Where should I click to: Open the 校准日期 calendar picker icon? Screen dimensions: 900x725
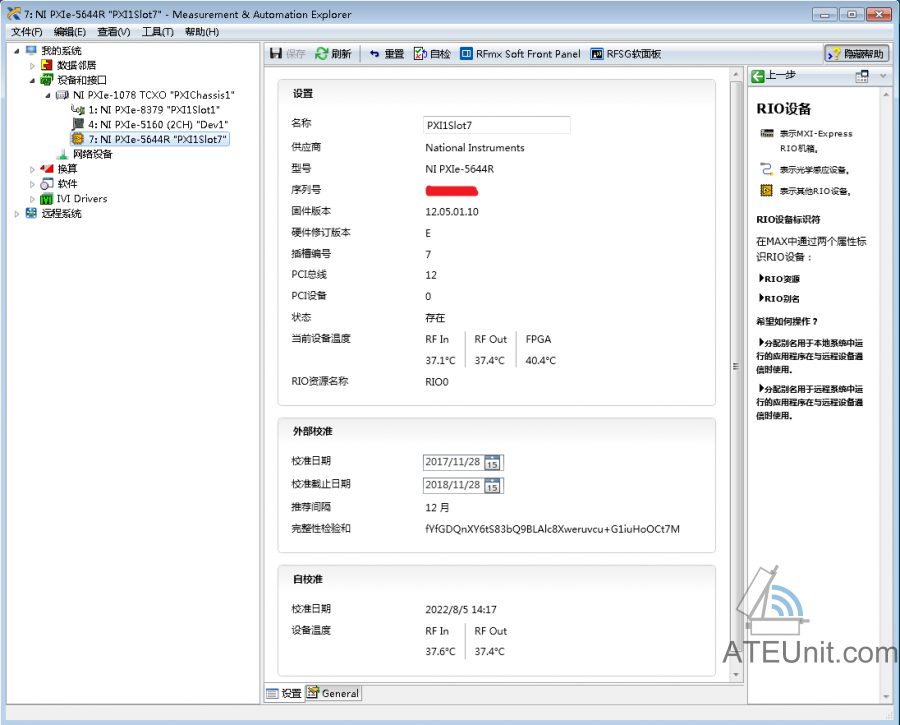point(493,462)
